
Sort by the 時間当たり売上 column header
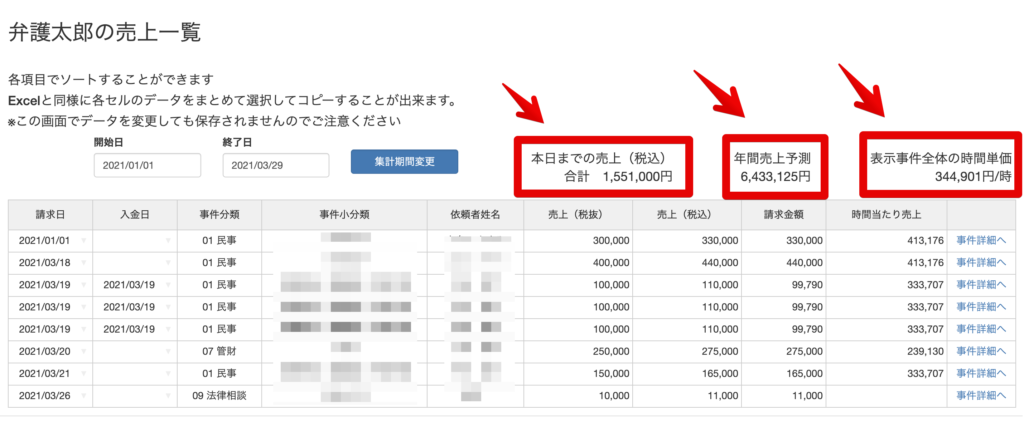886,214
